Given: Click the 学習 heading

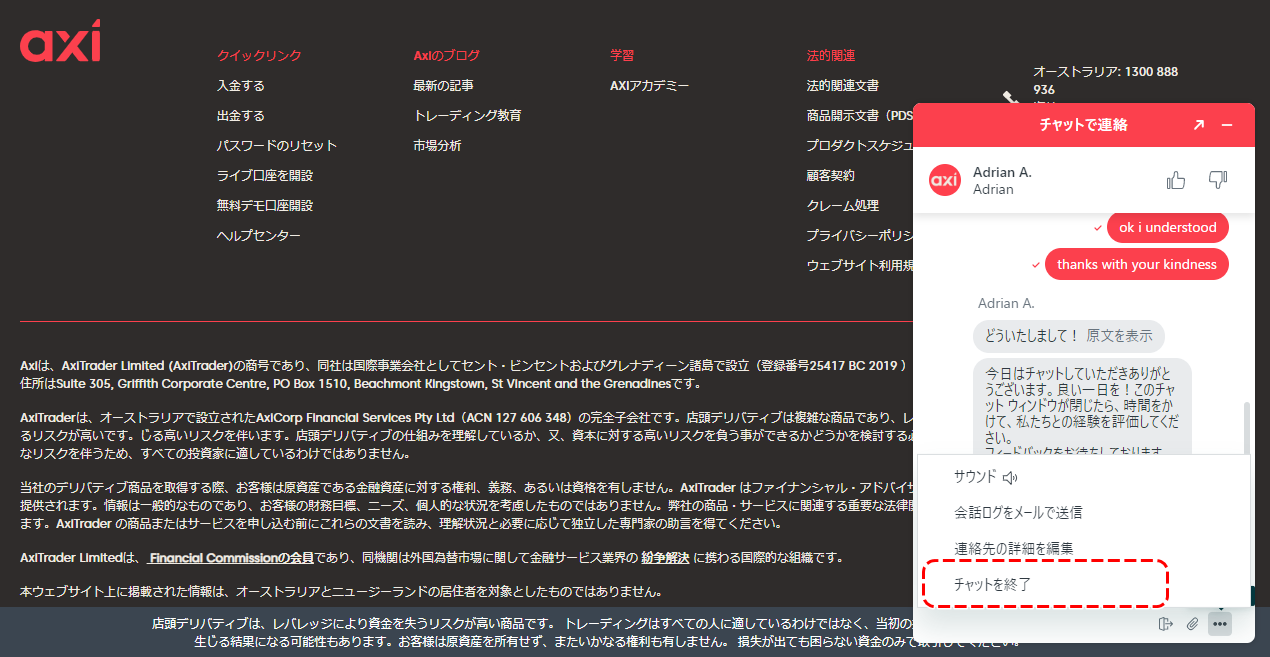Looking at the screenshot, I should 622,56.
